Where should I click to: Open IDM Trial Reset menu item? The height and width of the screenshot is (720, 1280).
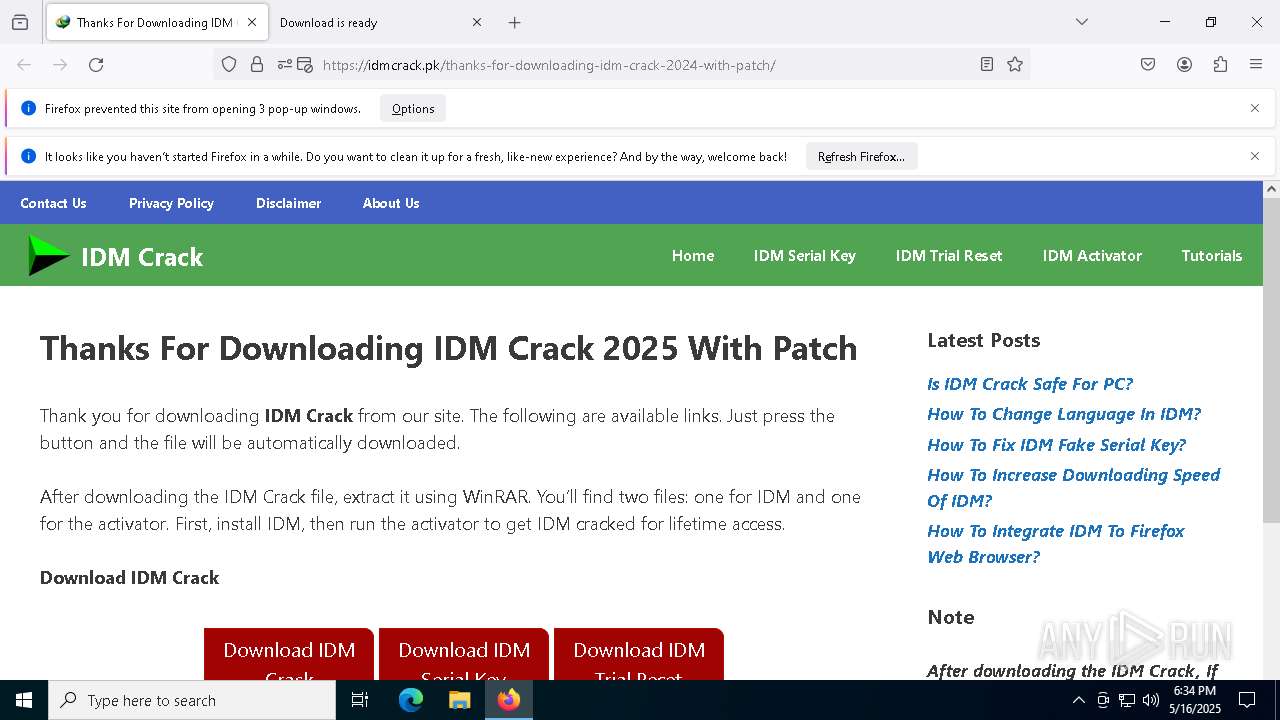[949, 256]
